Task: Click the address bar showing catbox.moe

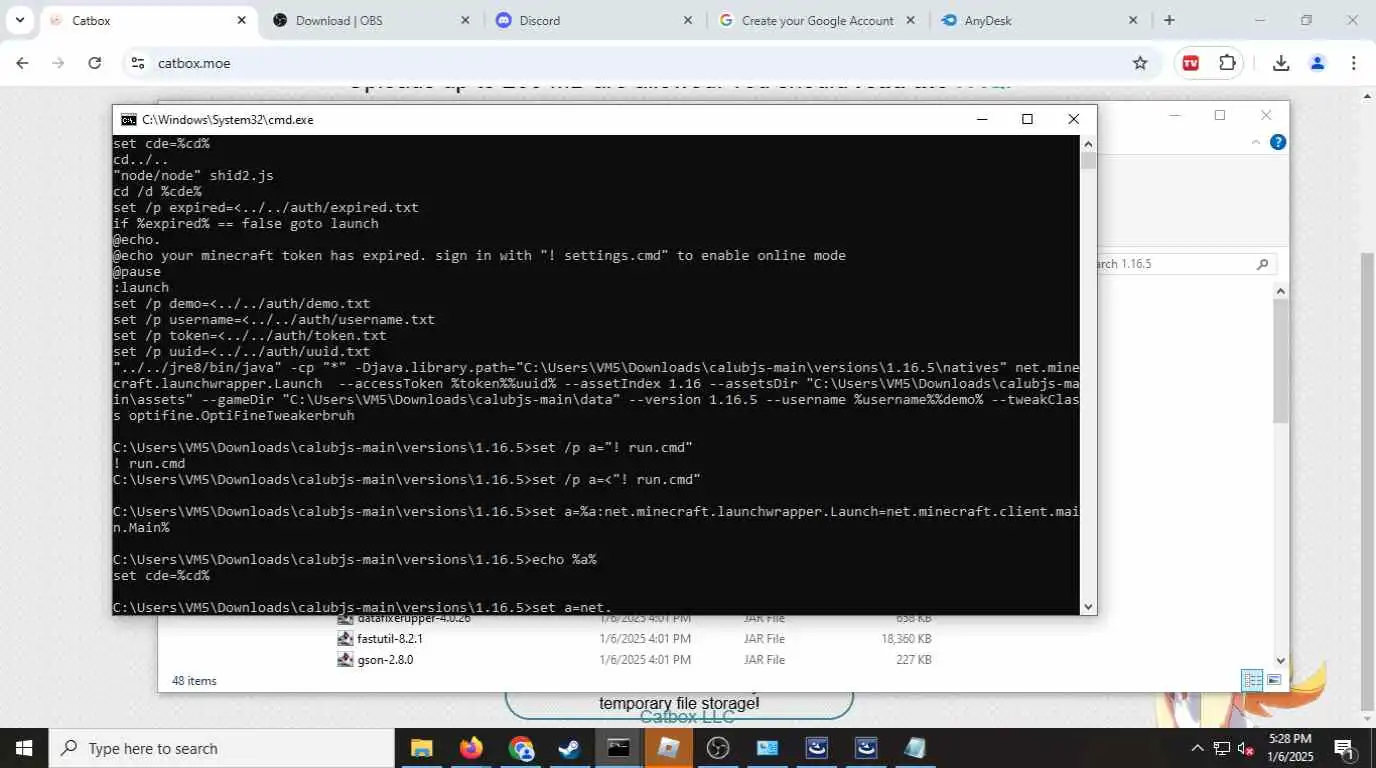Action: click(640, 63)
